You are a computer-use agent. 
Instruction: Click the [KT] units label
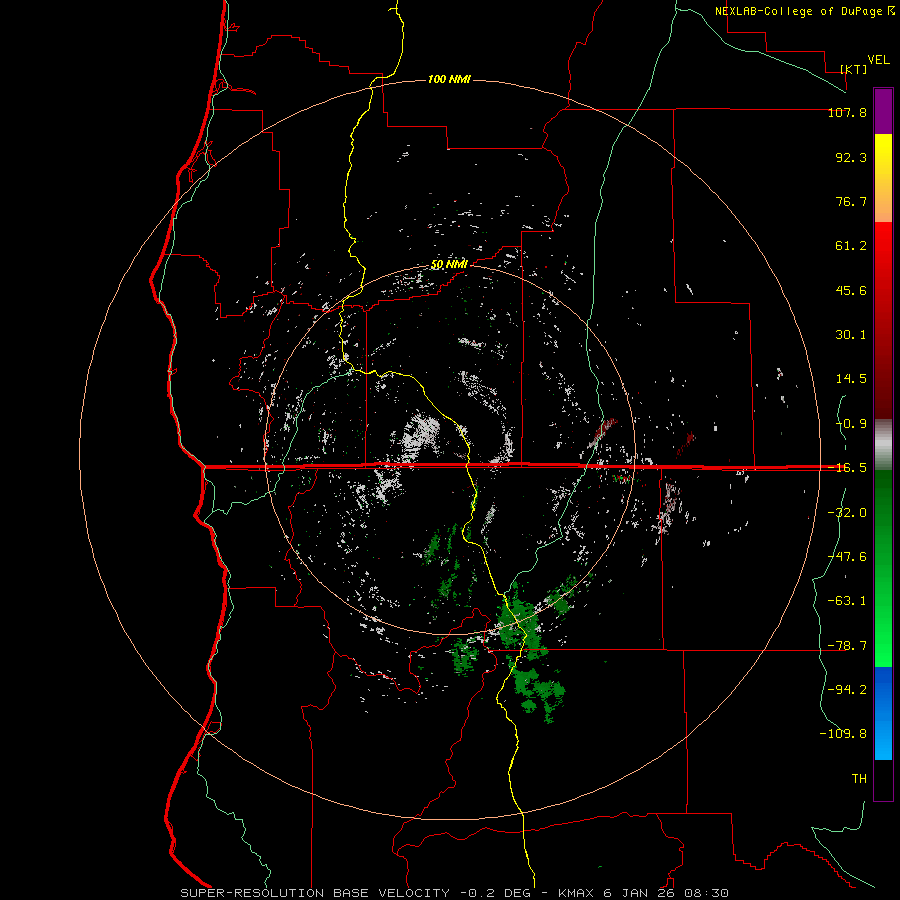point(854,69)
